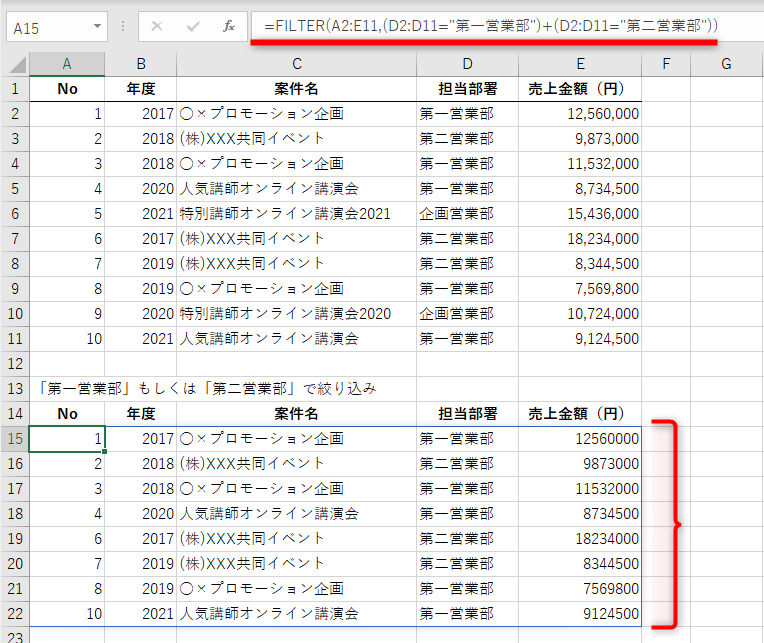Select column G header
The width and height of the screenshot is (764, 643).
pyautogui.click(x=726, y=64)
